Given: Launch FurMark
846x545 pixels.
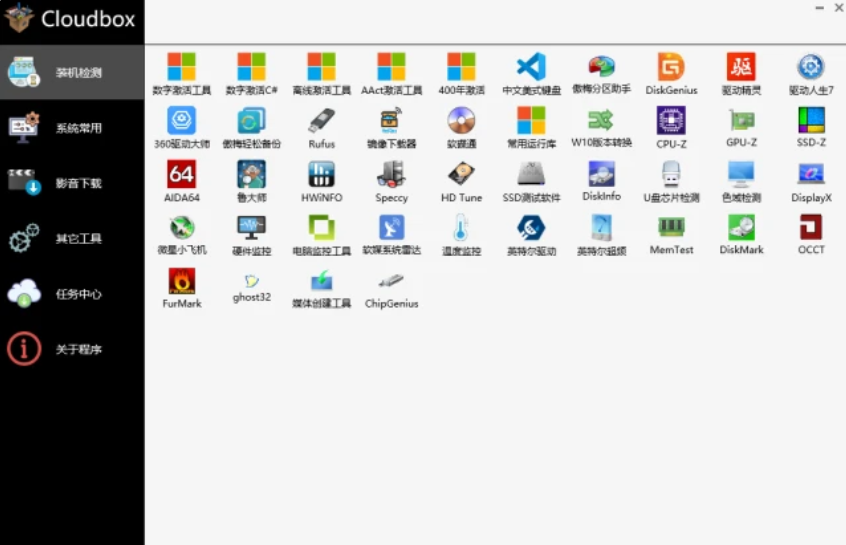Looking at the screenshot, I should coord(181,288).
